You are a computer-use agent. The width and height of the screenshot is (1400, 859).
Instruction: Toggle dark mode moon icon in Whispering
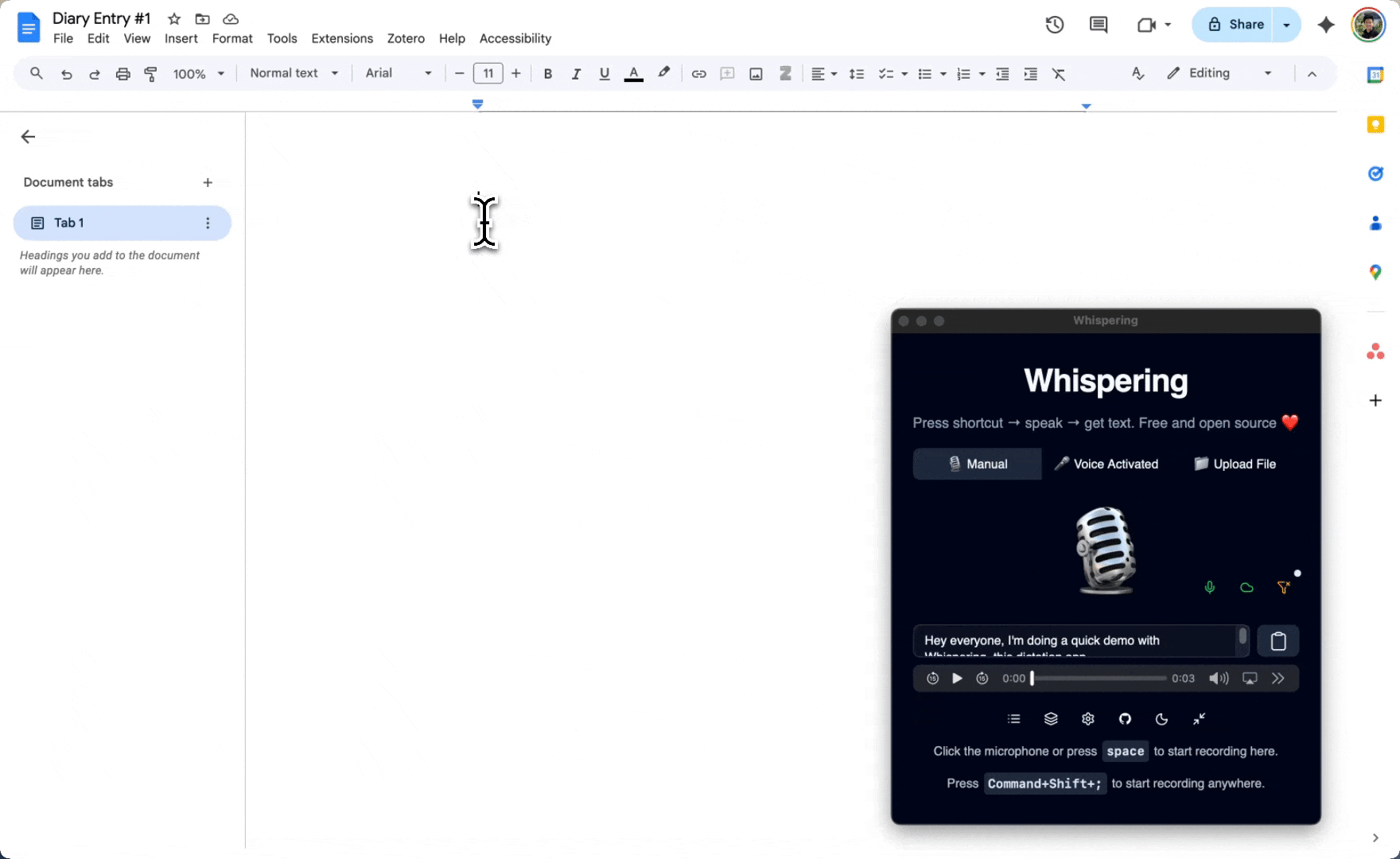coord(1161,719)
